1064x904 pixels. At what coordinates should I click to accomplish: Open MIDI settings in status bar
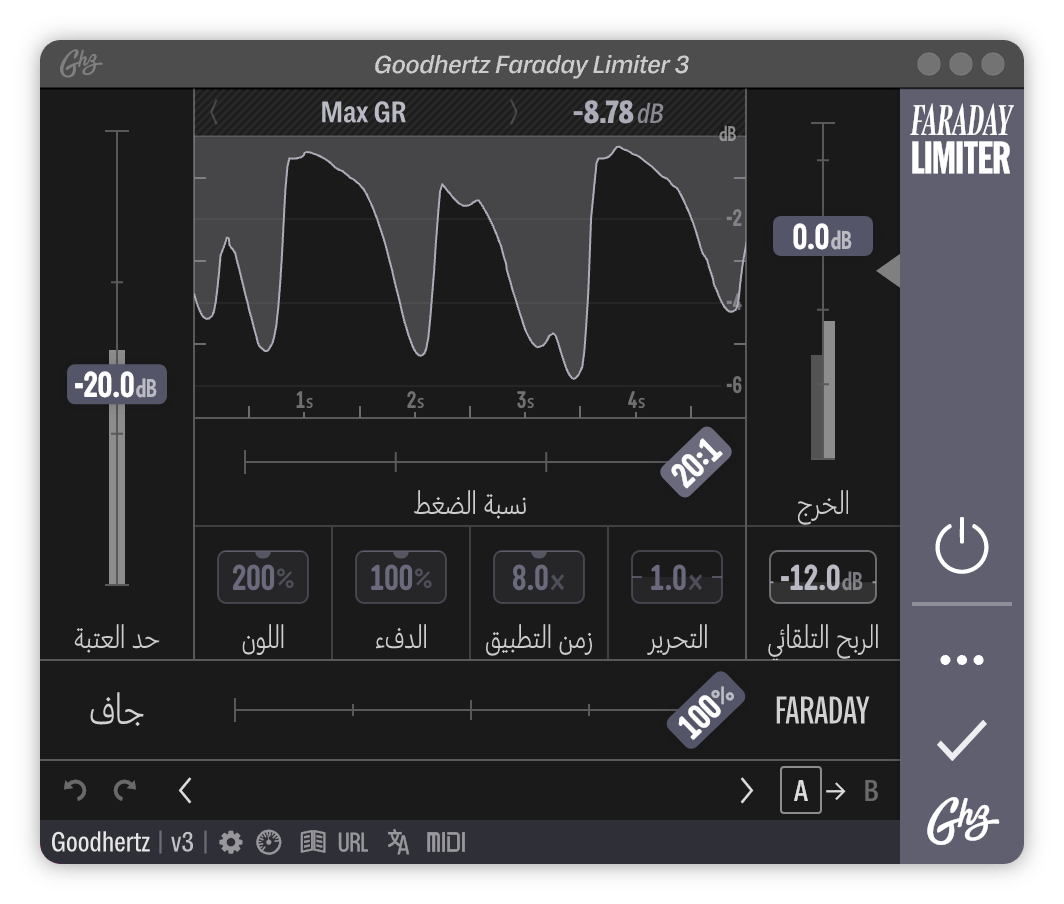446,843
